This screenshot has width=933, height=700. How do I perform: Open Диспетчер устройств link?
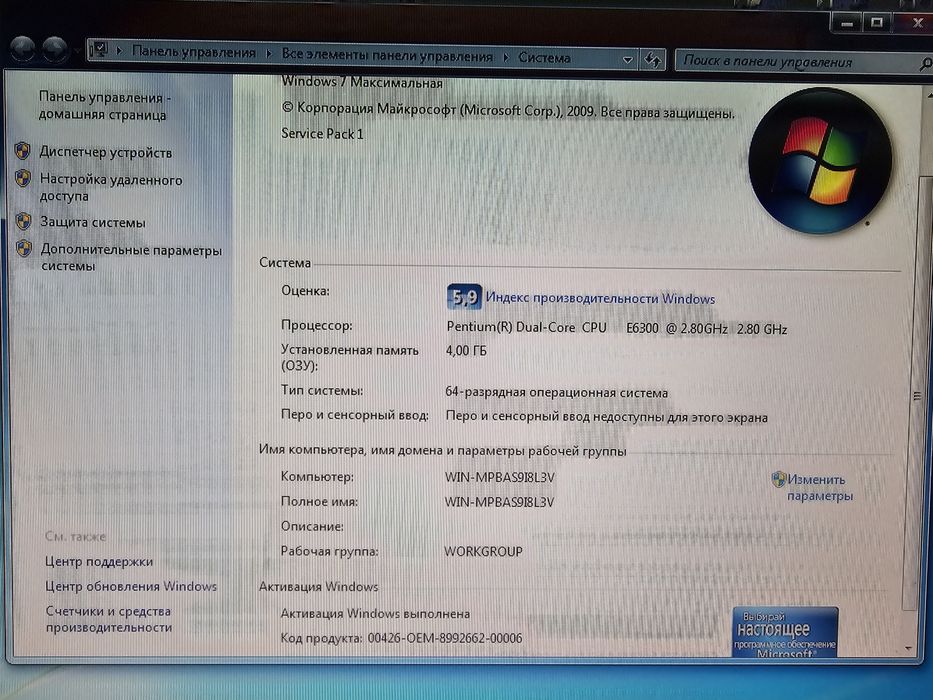[x=106, y=152]
